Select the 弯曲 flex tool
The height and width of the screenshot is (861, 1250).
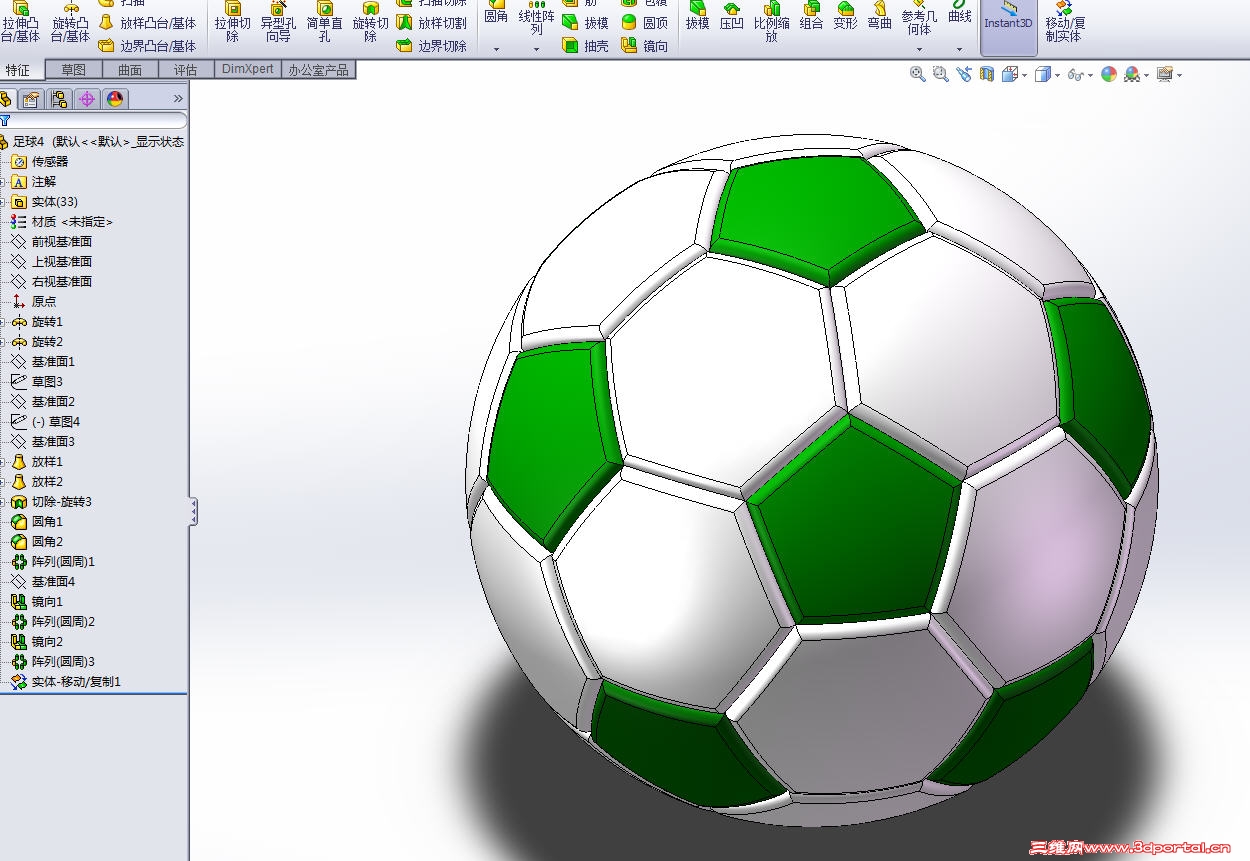coord(879,16)
